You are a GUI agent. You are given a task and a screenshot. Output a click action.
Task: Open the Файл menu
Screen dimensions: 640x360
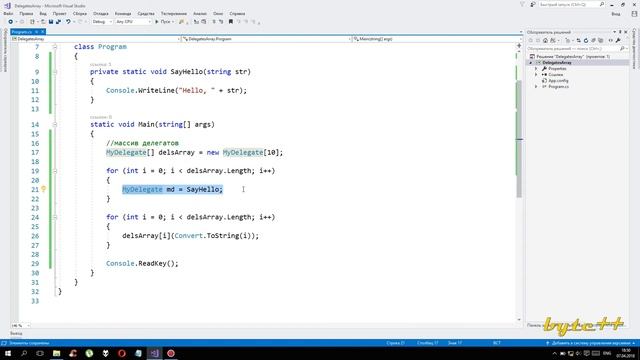[x=8, y=13]
